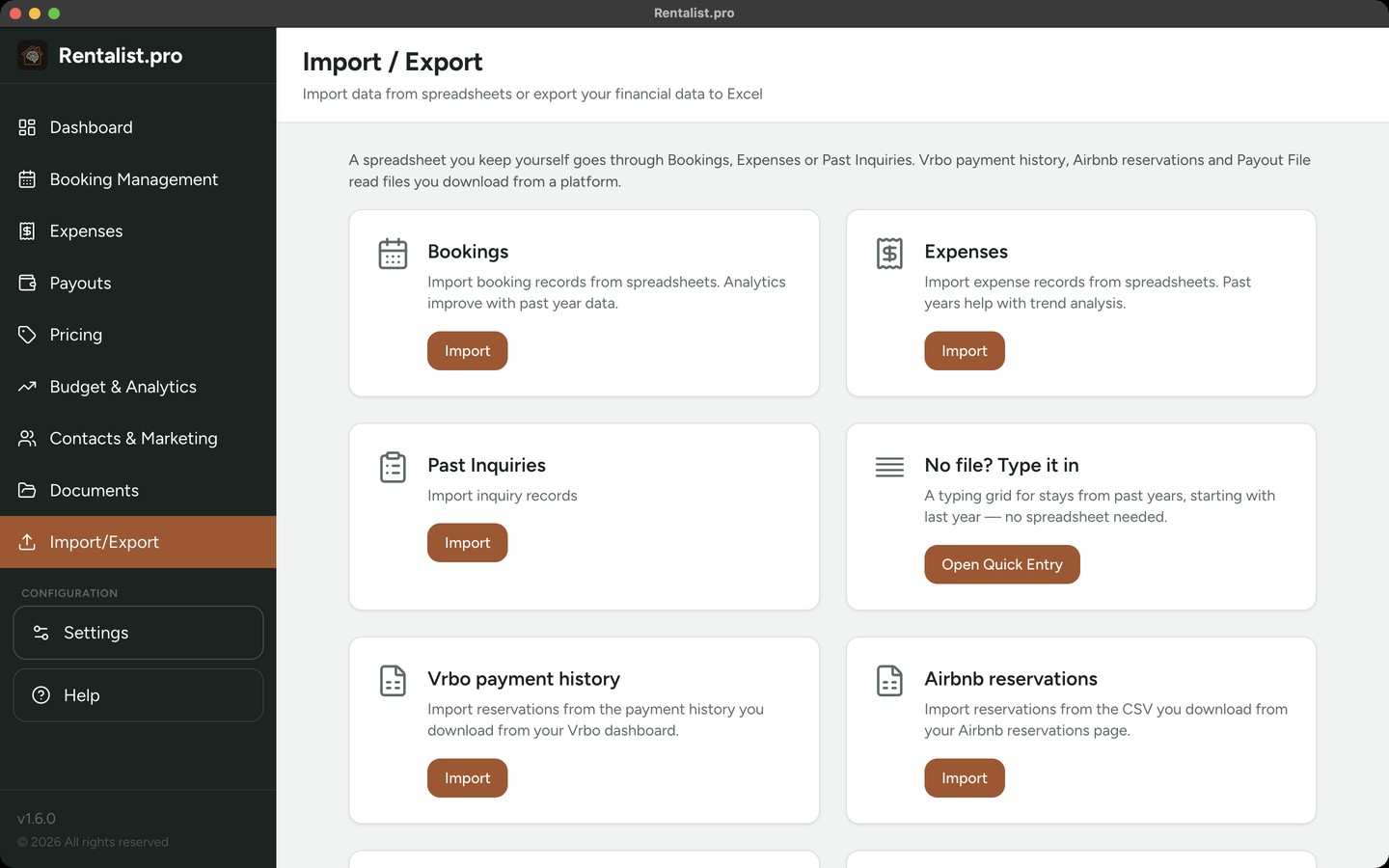
Task: Click the Payouts wallet icon
Action: tap(27, 283)
